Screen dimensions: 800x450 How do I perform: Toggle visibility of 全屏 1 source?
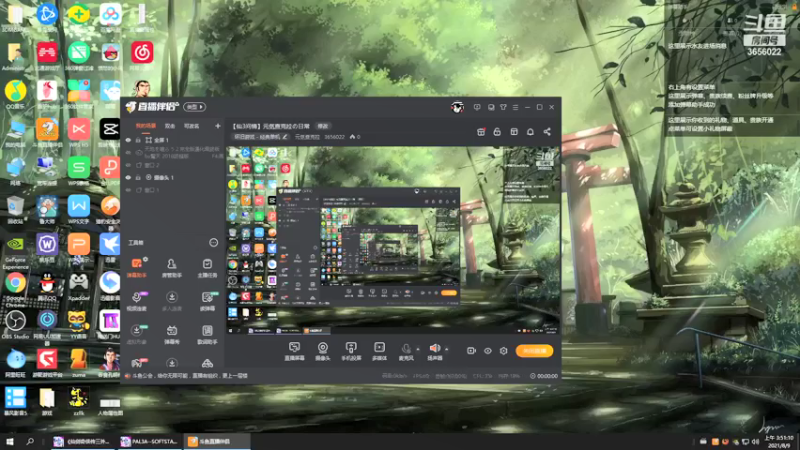(x=128, y=140)
